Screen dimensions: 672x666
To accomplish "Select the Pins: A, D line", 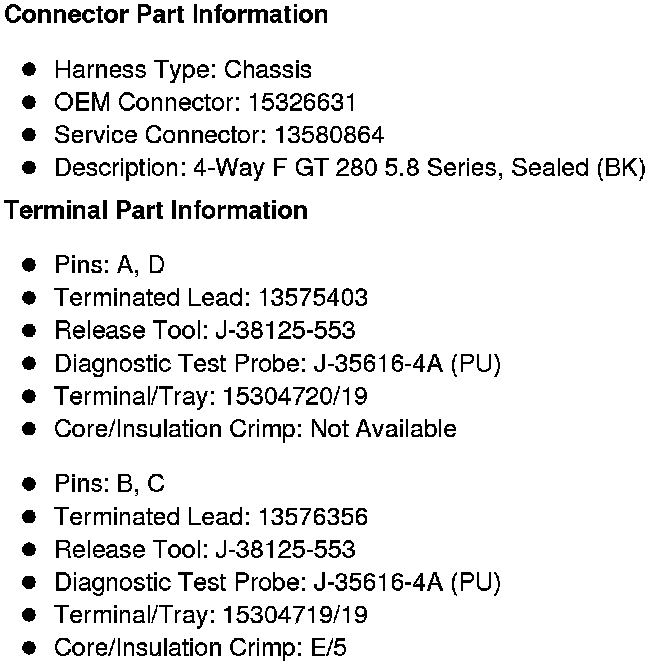I will (109, 265).
